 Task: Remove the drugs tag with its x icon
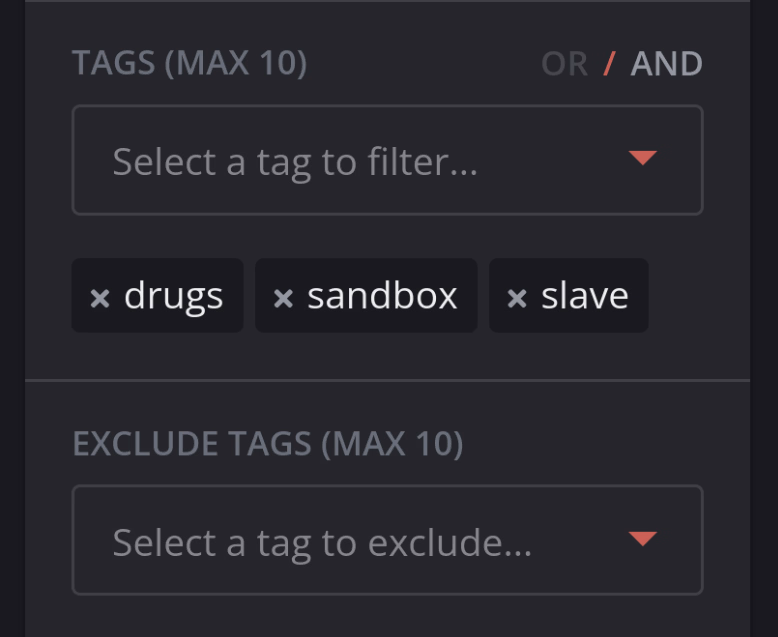coord(100,298)
